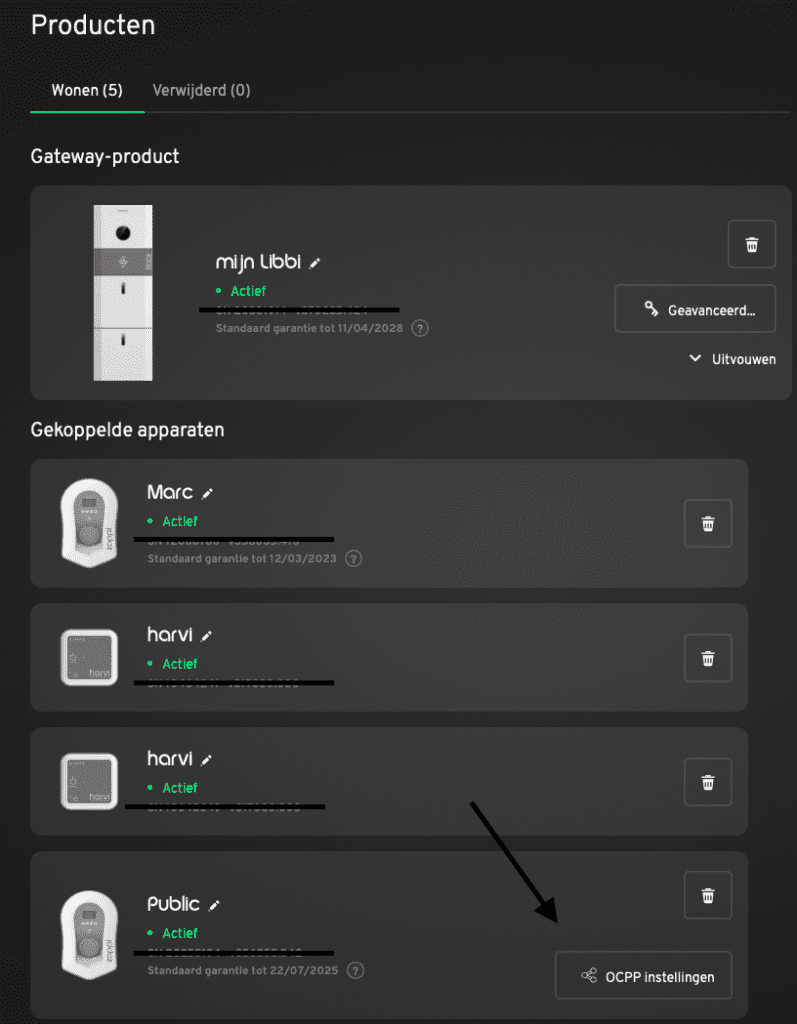The image size is (797, 1024).
Task: Switch to the Verwijderd (0) tab
Action: [x=201, y=90]
